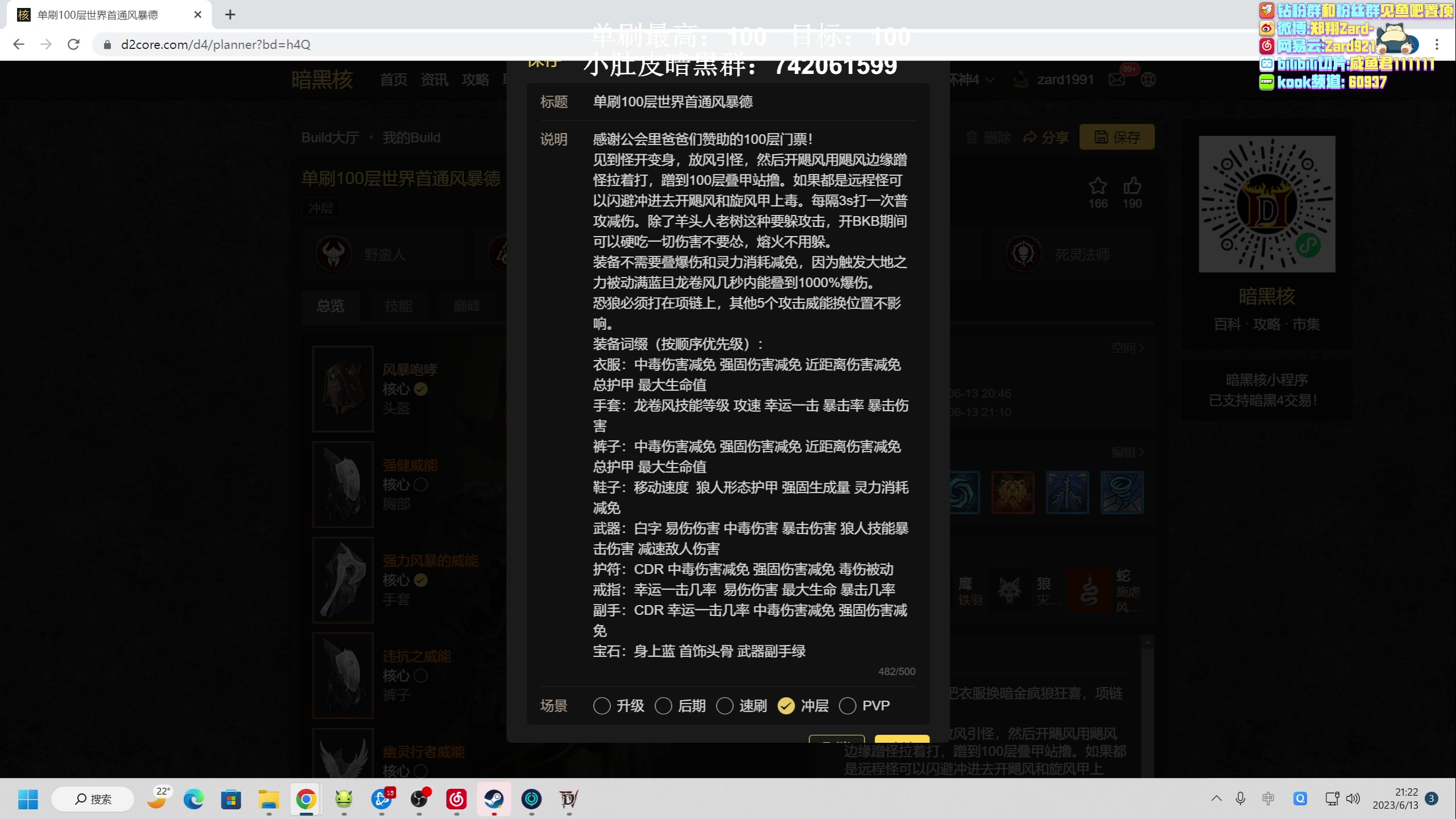
Task: Open the 编辑 expander panel
Action: (1129, 452)
